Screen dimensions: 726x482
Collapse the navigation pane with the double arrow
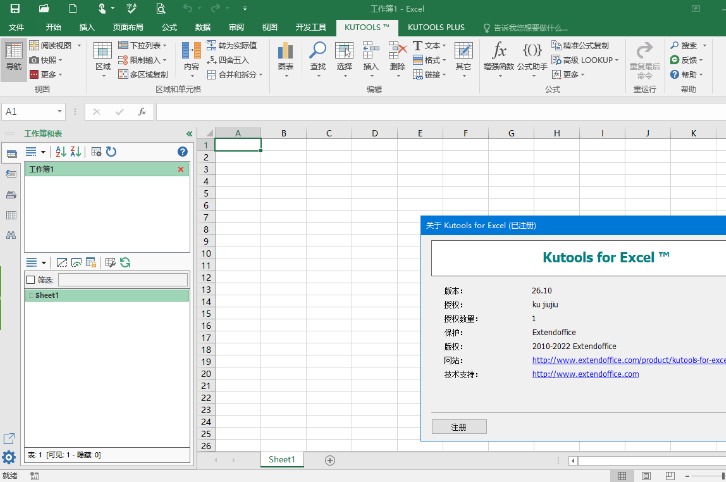click(189, 133)
